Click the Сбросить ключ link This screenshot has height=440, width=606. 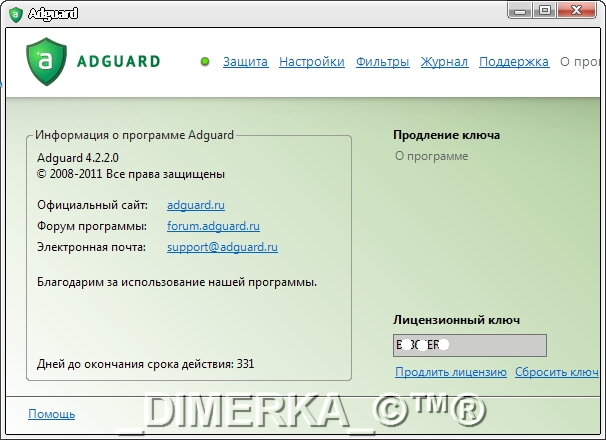tap(558, 372)
